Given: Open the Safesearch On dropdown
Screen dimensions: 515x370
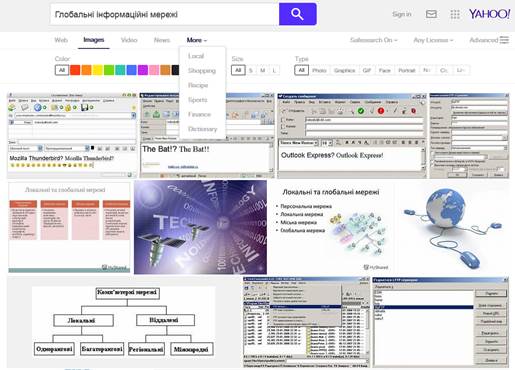Looking at the screenshot, I should coord(374,40).
